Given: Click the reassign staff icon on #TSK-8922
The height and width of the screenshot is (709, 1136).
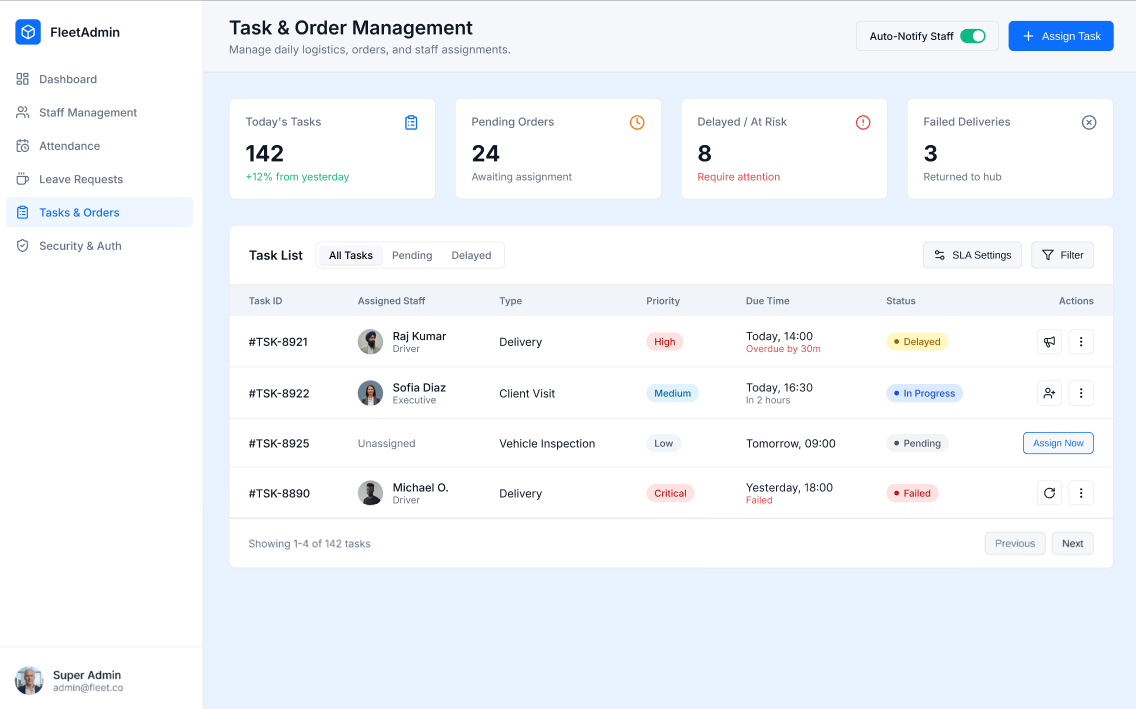Looking at the screenshot, I should coord(1049,393).
